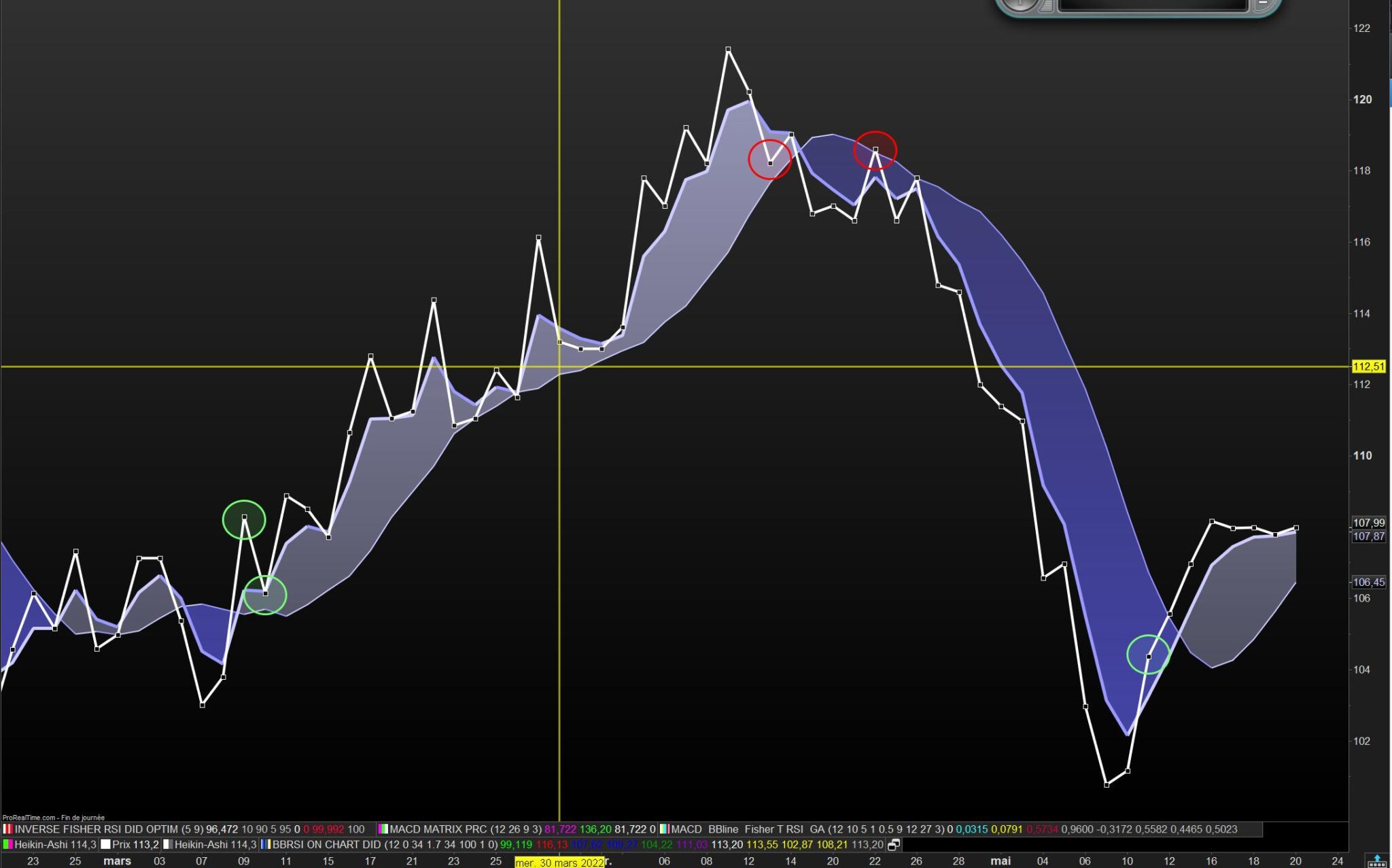
Task: Click the MACD BBline Fisher indicator icon
Action: [665, 829]
